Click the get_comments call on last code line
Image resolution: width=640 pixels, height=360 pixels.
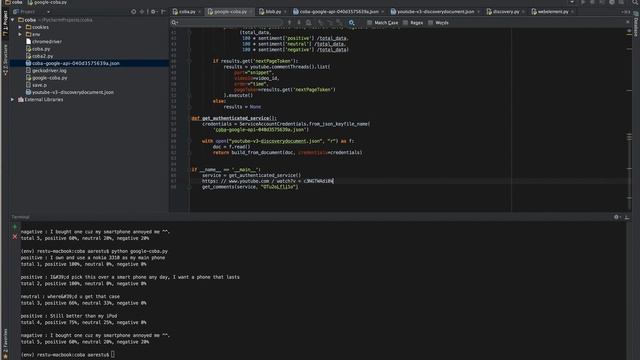[x=250, y=187]
